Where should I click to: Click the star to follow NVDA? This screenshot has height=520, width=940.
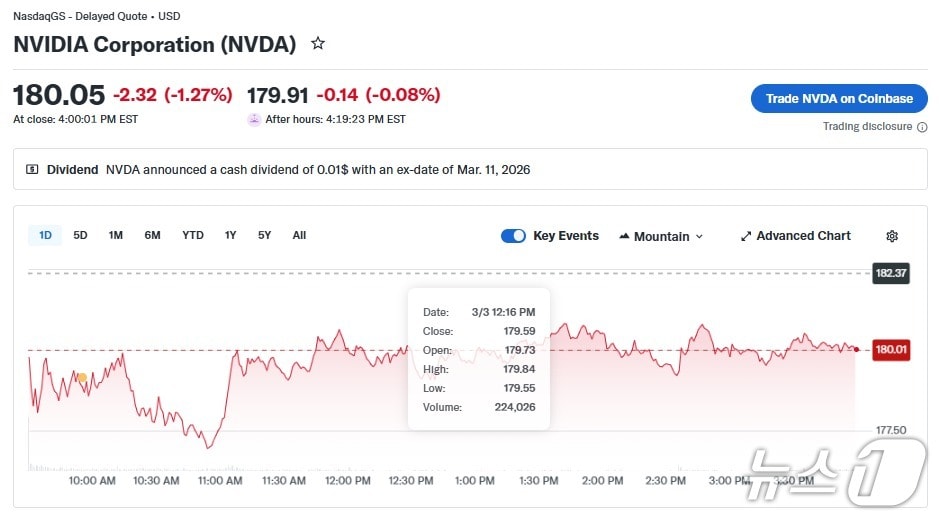[318, 44]
